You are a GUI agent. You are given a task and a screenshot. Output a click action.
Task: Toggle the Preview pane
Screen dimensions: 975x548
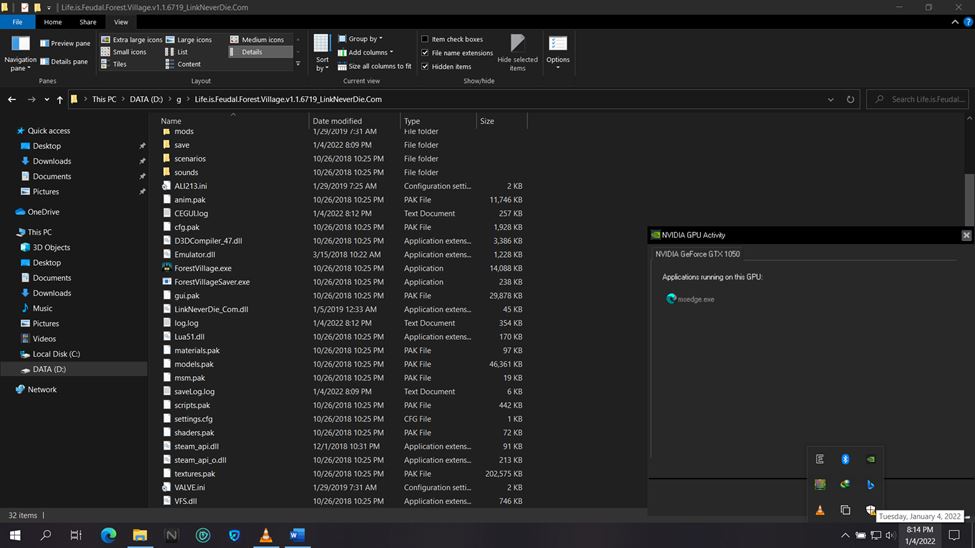(65, 44)
